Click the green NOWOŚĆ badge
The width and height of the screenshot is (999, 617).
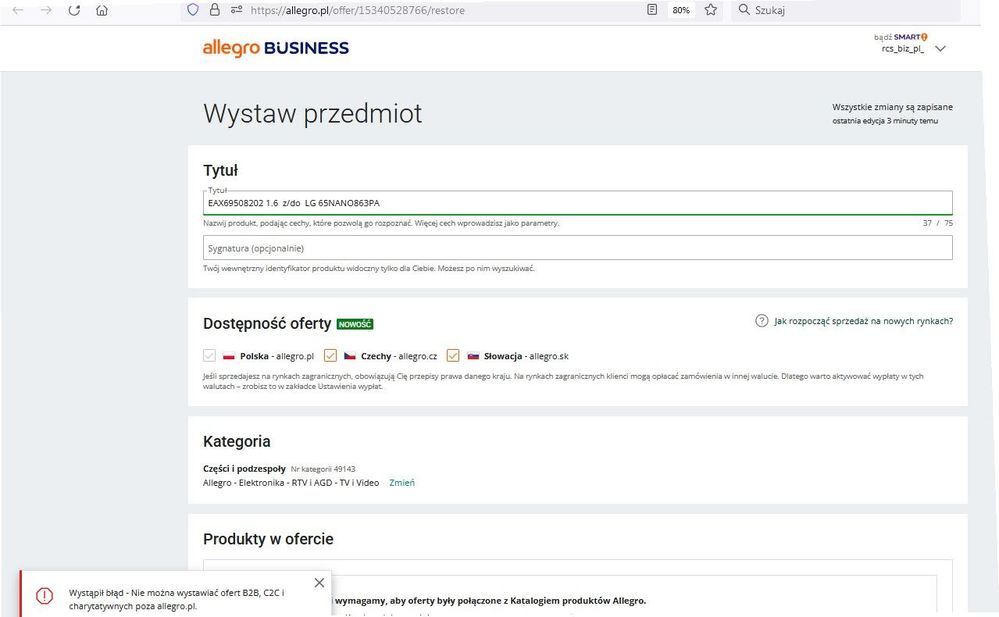click(x=355, y=324)
